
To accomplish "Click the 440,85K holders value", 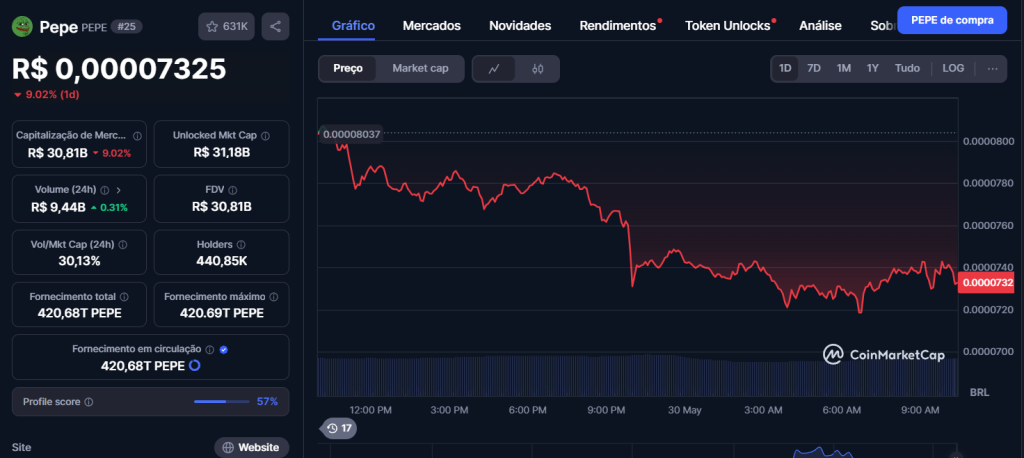I will point(221,261).
